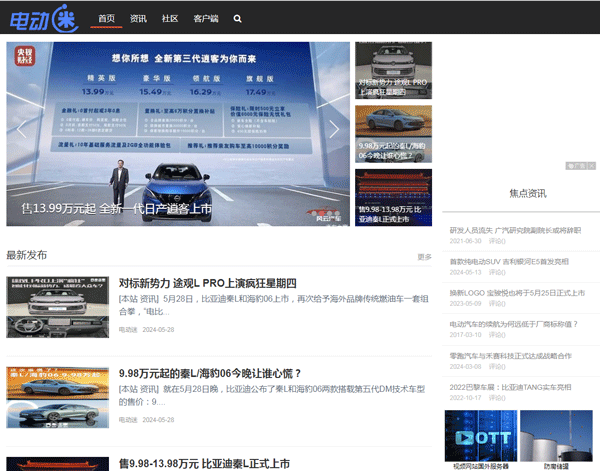Open the 客户端 navigation tab
600x471 pixels.
(x=206, y=18)
